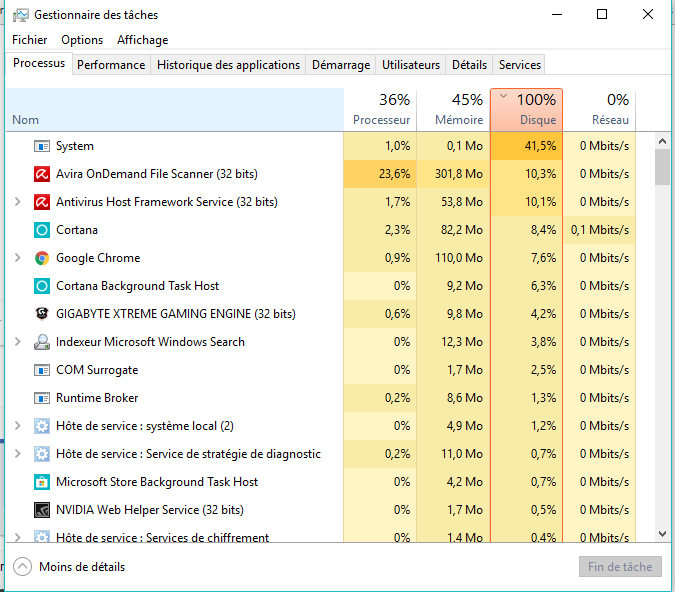The height and width of the screenshot is (592, 675).
Task: Click the scrollbar up arrow
Action: coord(663,141)
